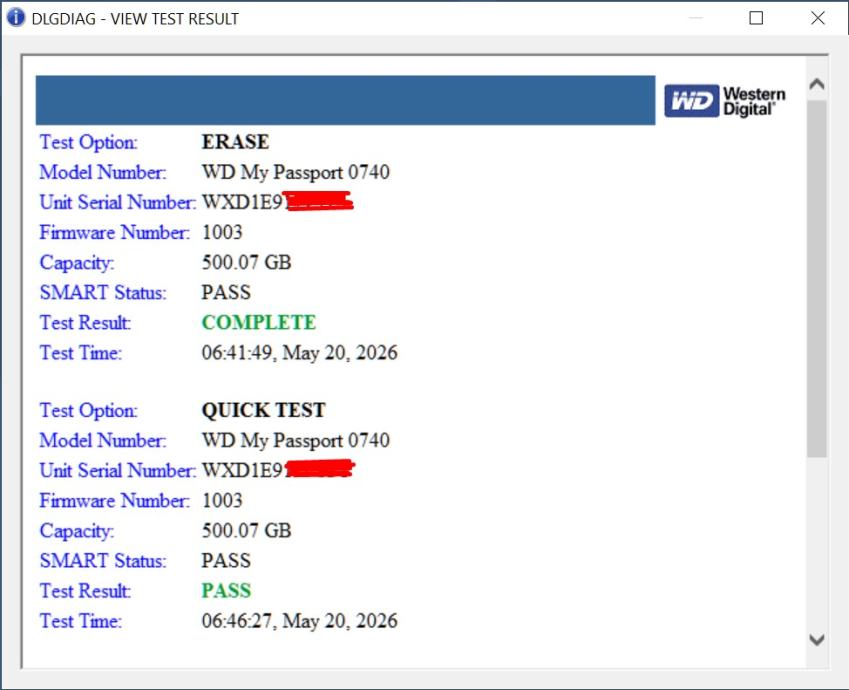Click QUICK TEST section firmware number 1003

222,500
